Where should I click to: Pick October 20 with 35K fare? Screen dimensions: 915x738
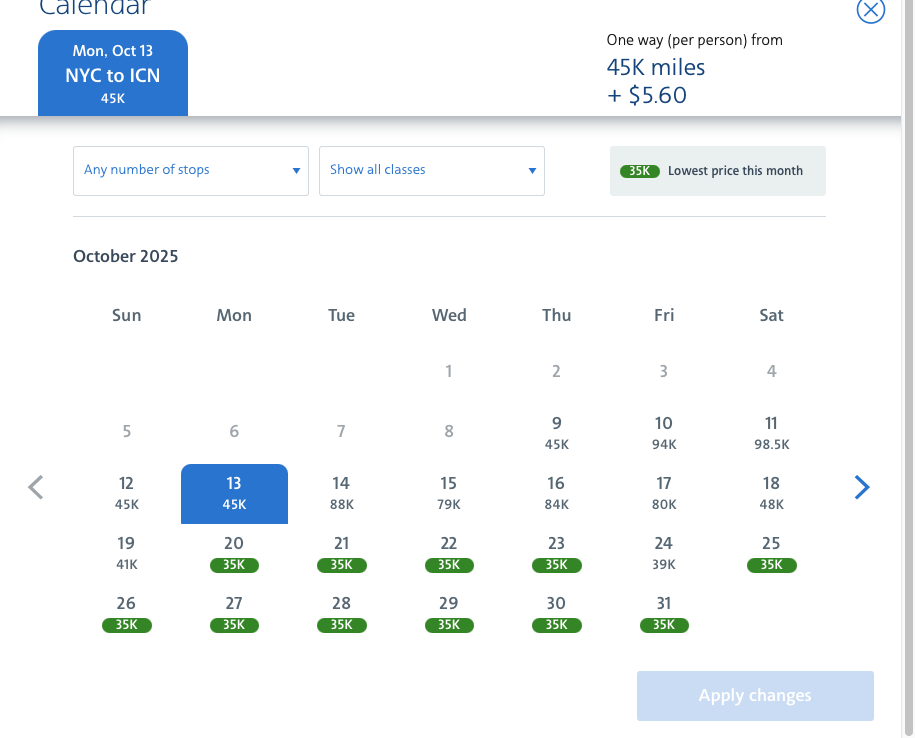click(234, 553)
